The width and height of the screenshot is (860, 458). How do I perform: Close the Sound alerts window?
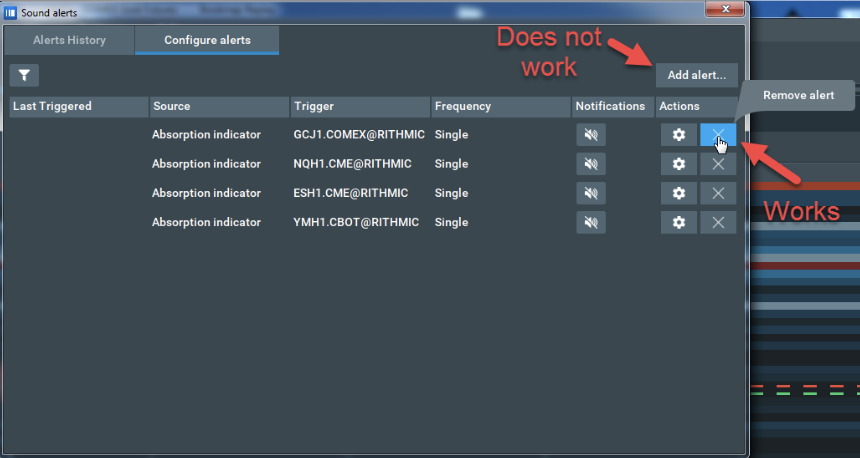(719, 9)
